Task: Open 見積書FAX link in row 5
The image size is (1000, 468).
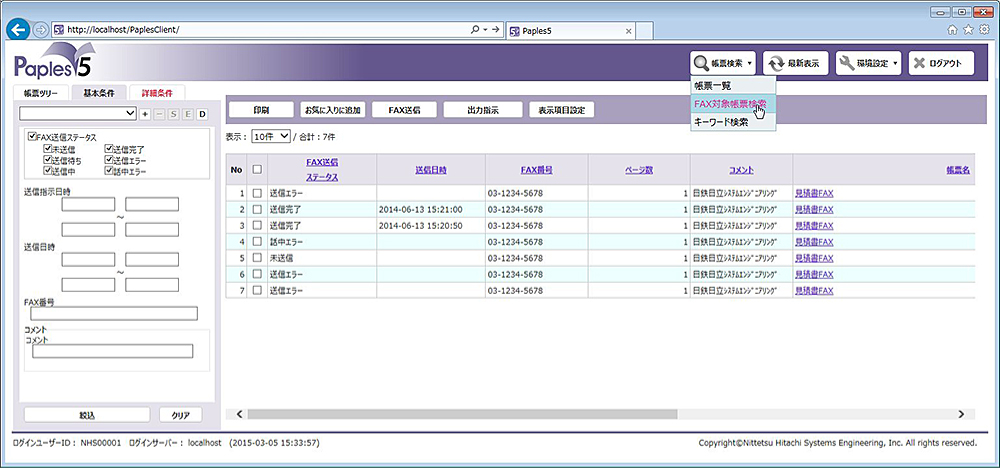Action: [814, 258]
